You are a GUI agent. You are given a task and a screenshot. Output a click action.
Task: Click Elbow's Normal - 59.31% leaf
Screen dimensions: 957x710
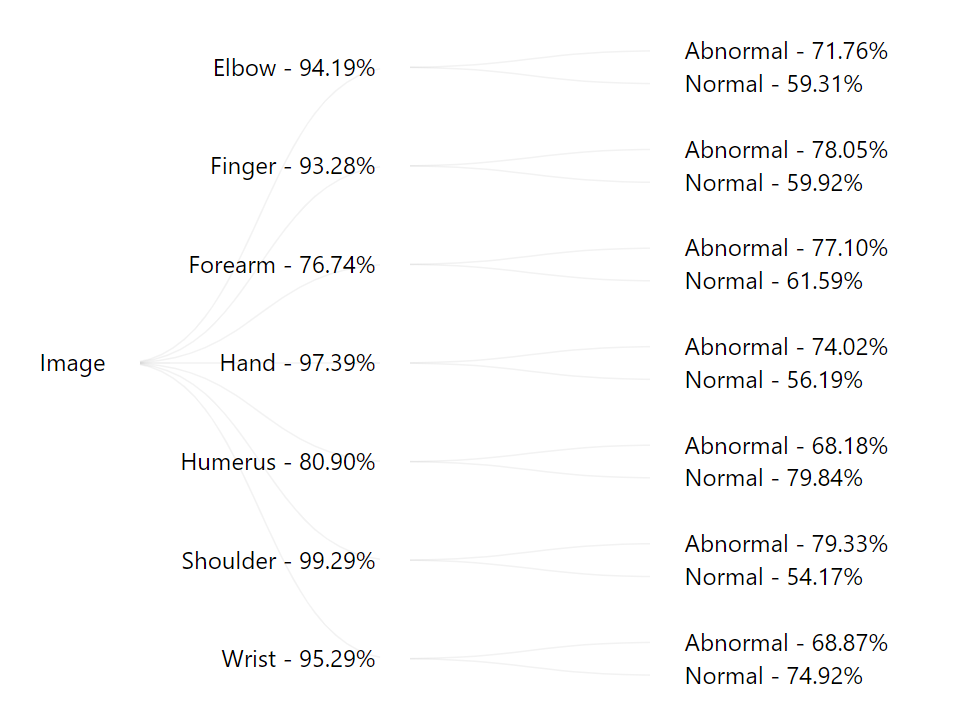tap(774, 84)
